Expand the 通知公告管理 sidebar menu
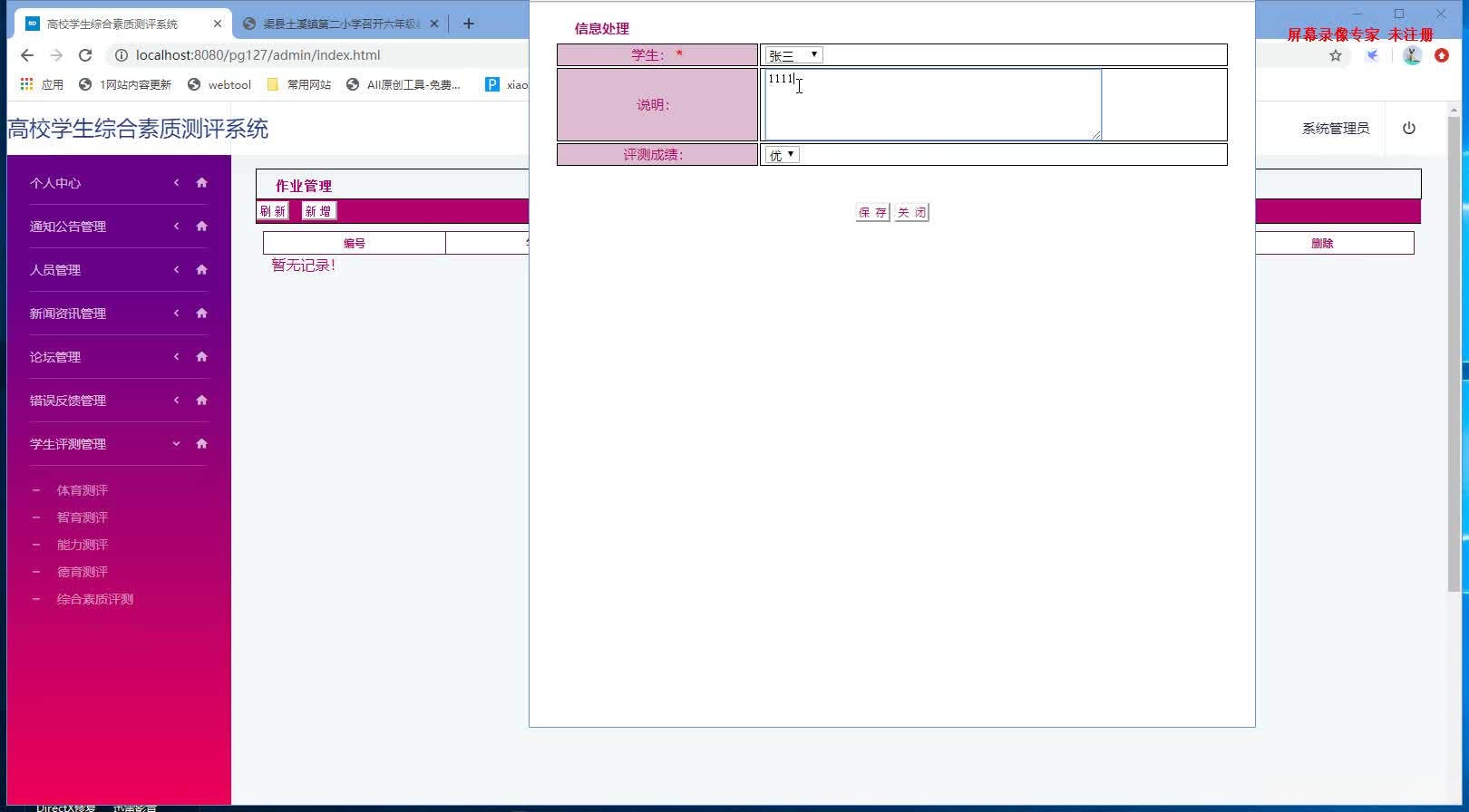Viewport: 1469px width, 812px height. (176, 226)
